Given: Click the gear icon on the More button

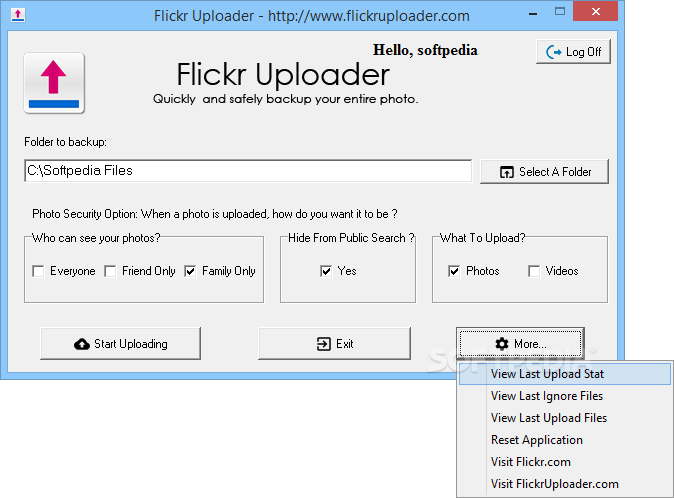Looking at the screenshot, I should (x=502, y=344).
